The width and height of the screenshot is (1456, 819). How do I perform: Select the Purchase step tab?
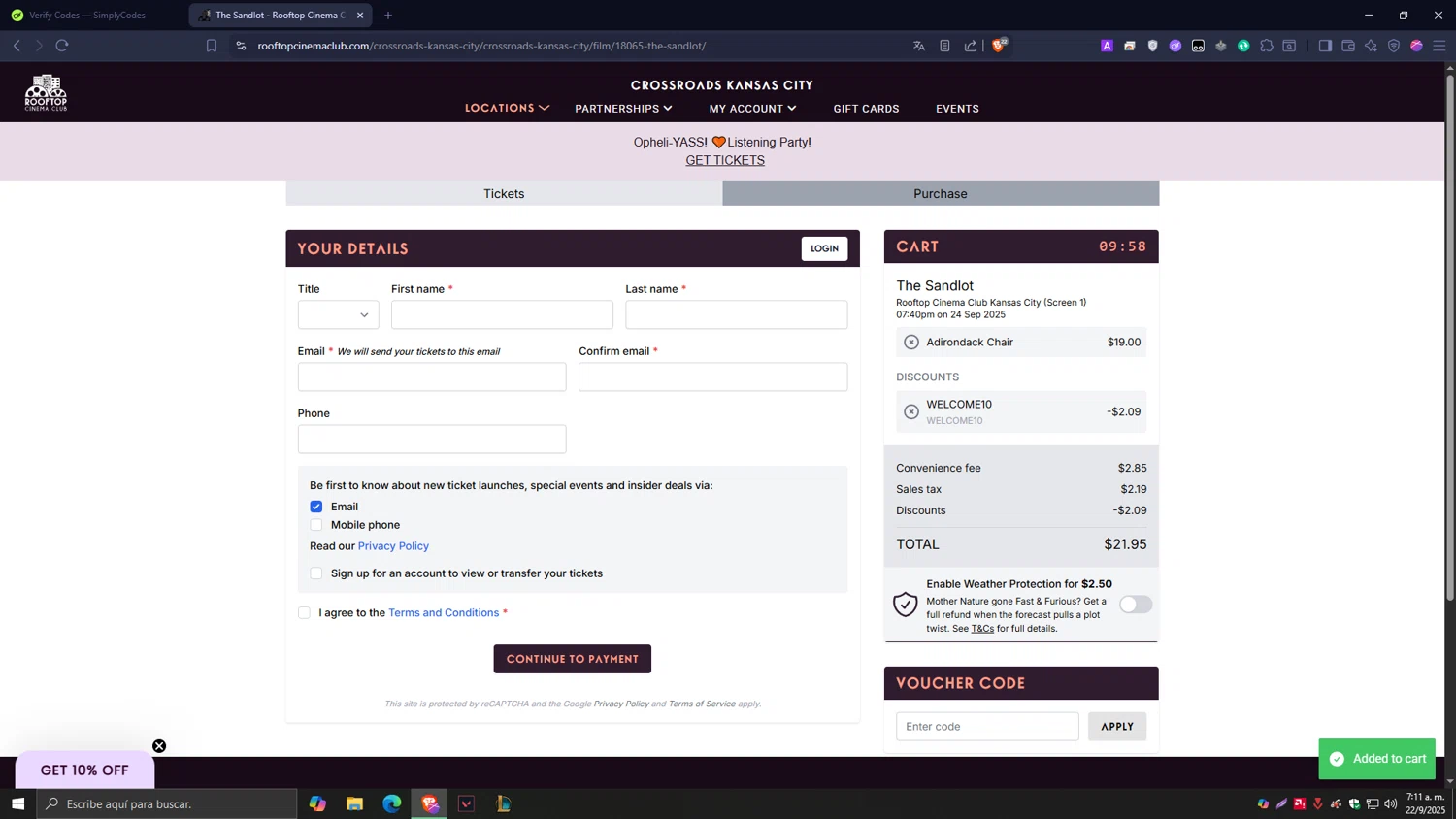[x=941, y=193]
